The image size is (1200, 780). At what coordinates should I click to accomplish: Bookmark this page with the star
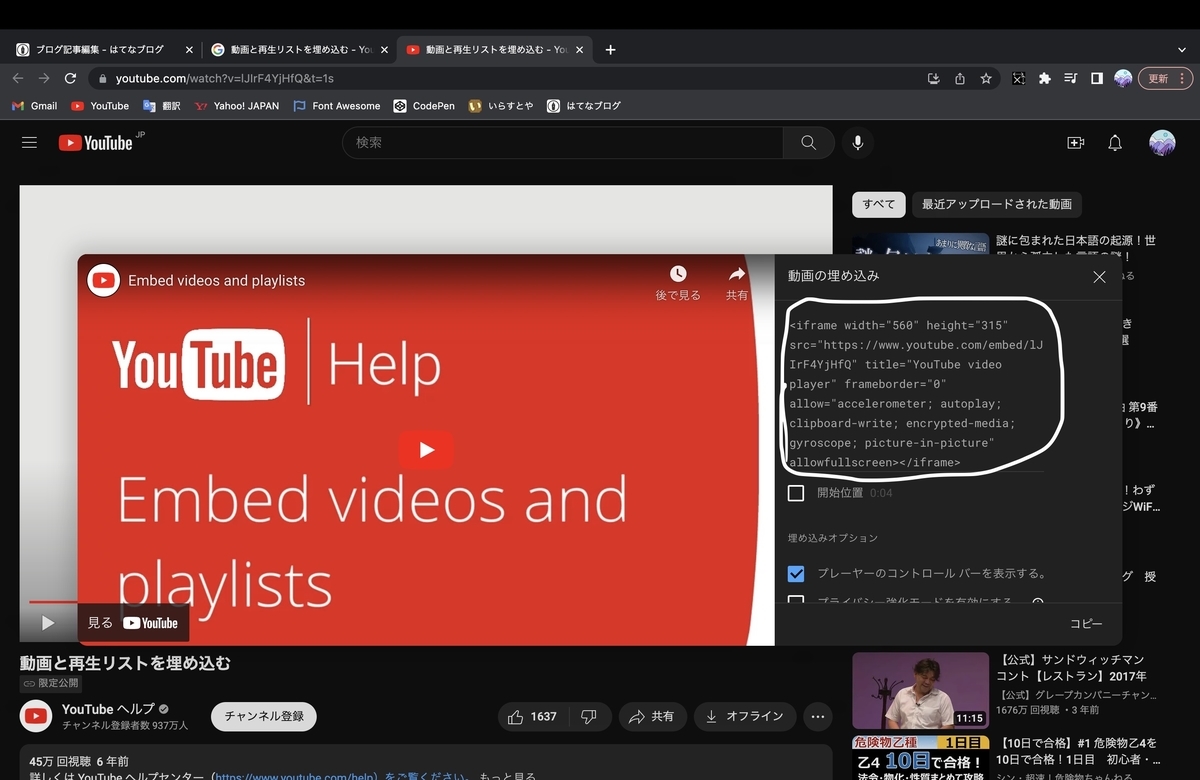[986, 78]
